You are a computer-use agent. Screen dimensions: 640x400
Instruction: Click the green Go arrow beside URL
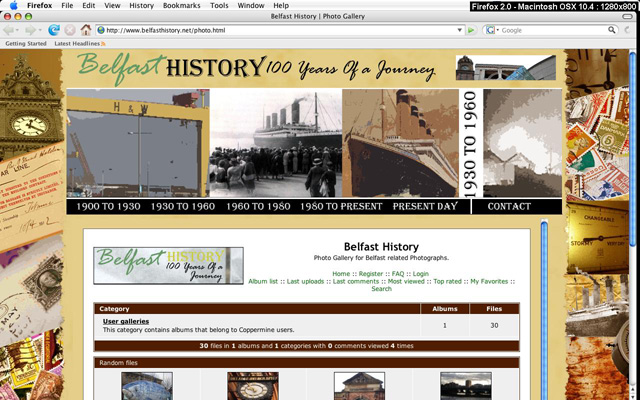(472, 30)
